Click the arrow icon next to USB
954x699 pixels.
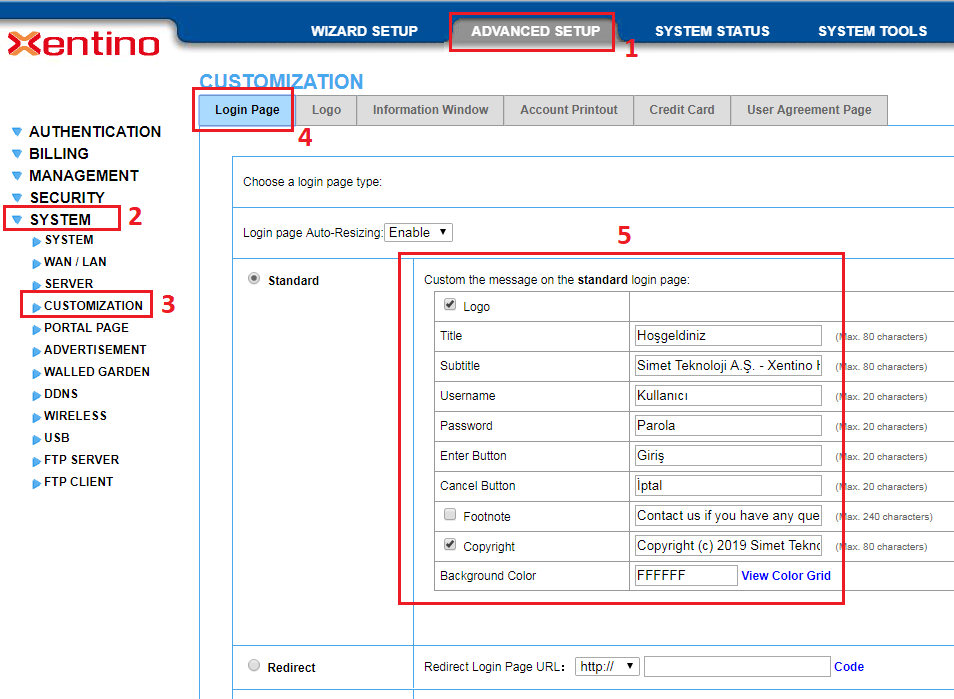coord(37,439)
